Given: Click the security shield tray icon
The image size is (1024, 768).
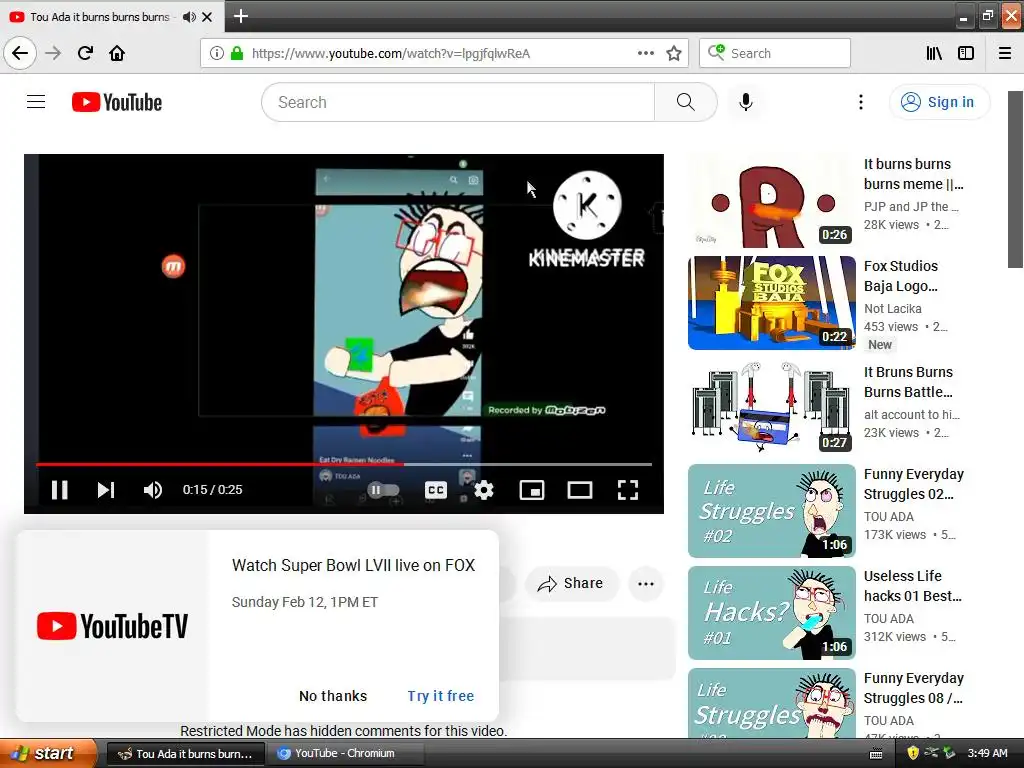Looking at the screenshot, I should tap(913, 753).
